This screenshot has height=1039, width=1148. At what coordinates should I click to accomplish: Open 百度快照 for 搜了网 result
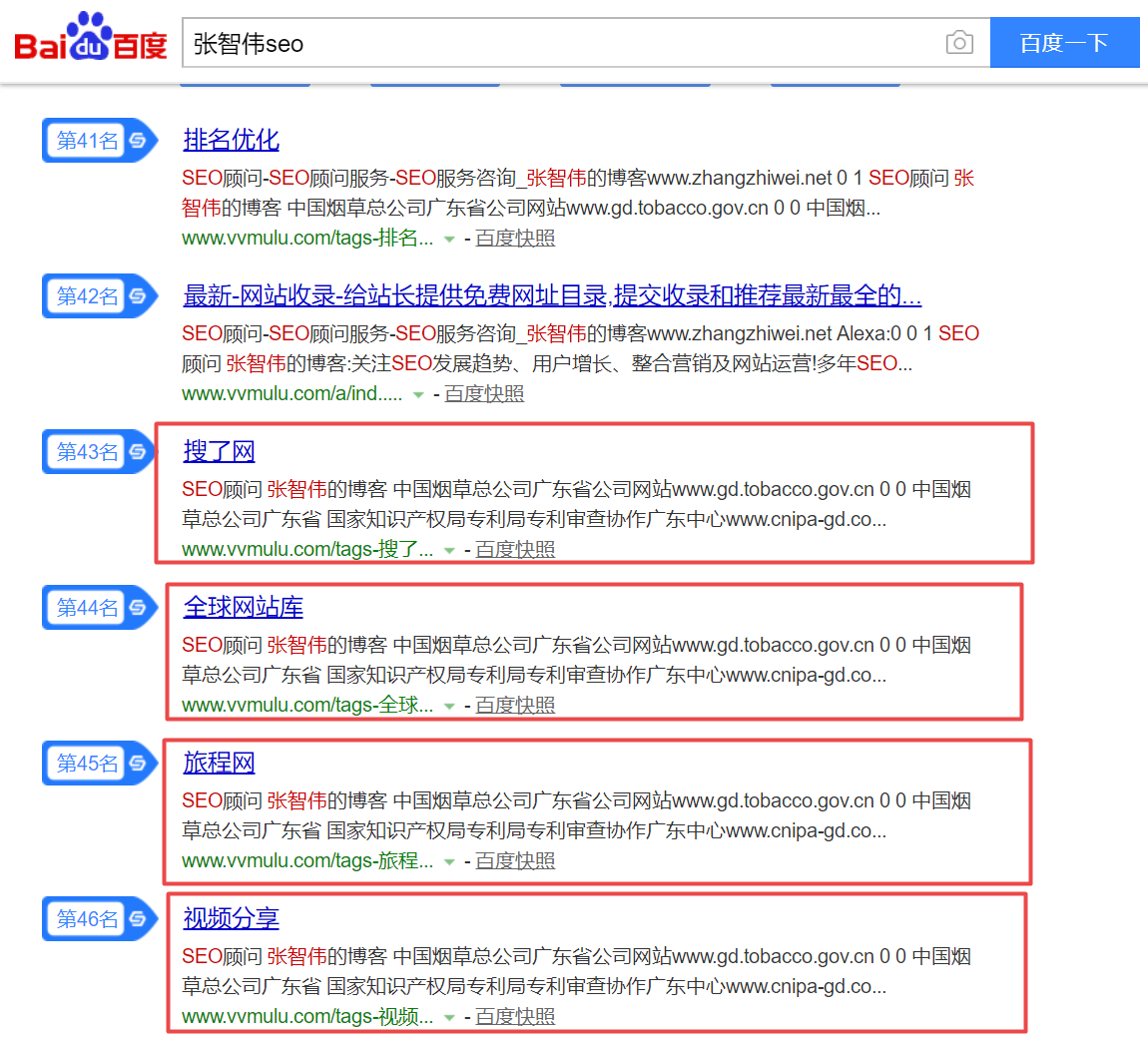pos(515,549)
